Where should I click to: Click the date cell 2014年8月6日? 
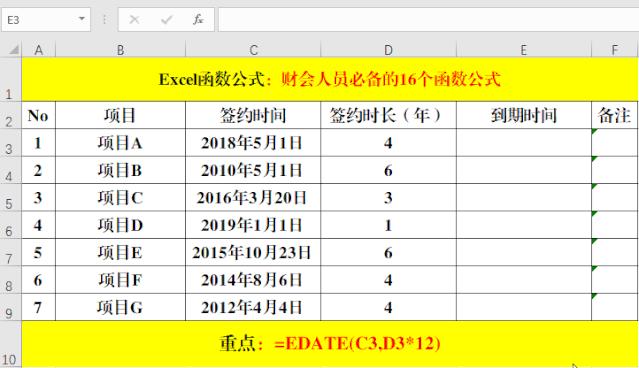coord(253,280)
